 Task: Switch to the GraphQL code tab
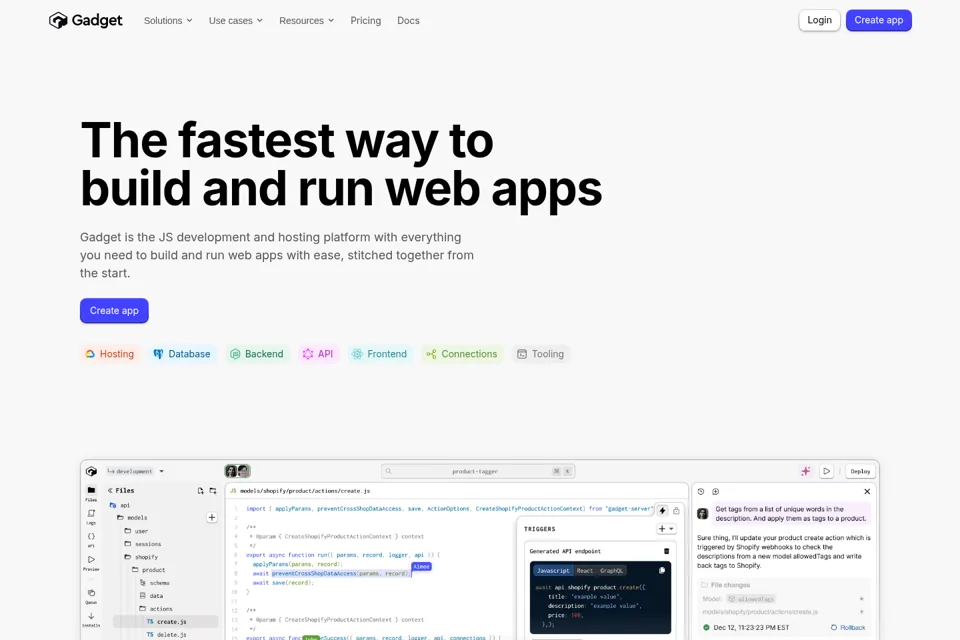(x=611, y=571)
